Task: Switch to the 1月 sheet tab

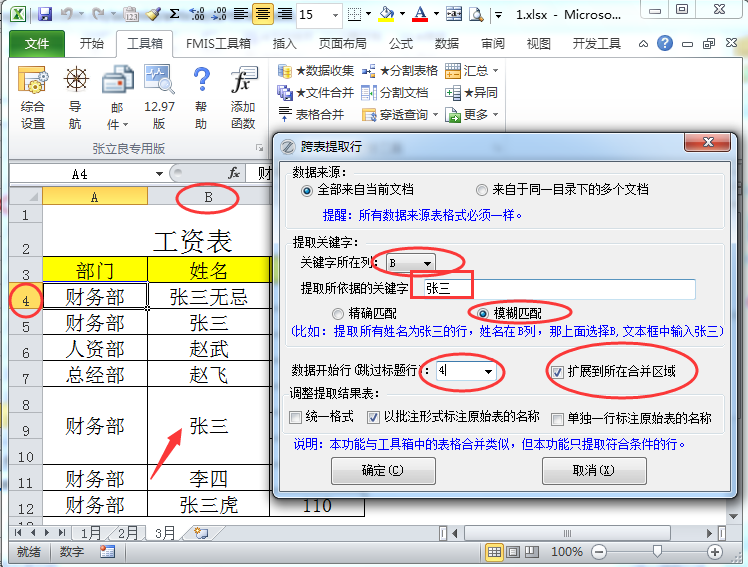Action: point(91,533)
